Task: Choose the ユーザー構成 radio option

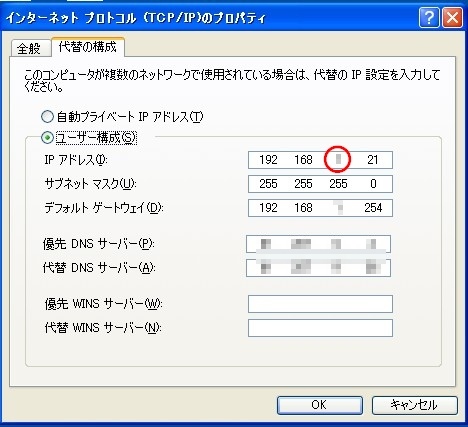Action: tap(47, 137)
